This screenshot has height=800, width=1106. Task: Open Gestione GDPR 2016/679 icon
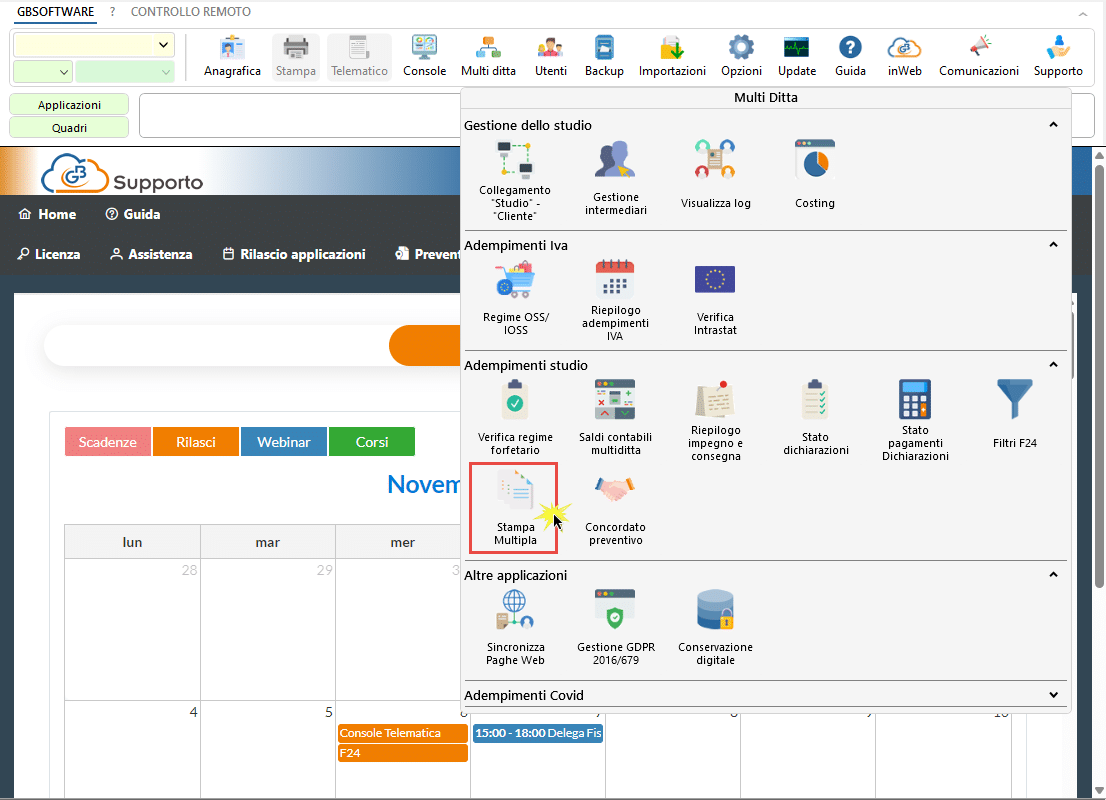[x=615, y=610]
